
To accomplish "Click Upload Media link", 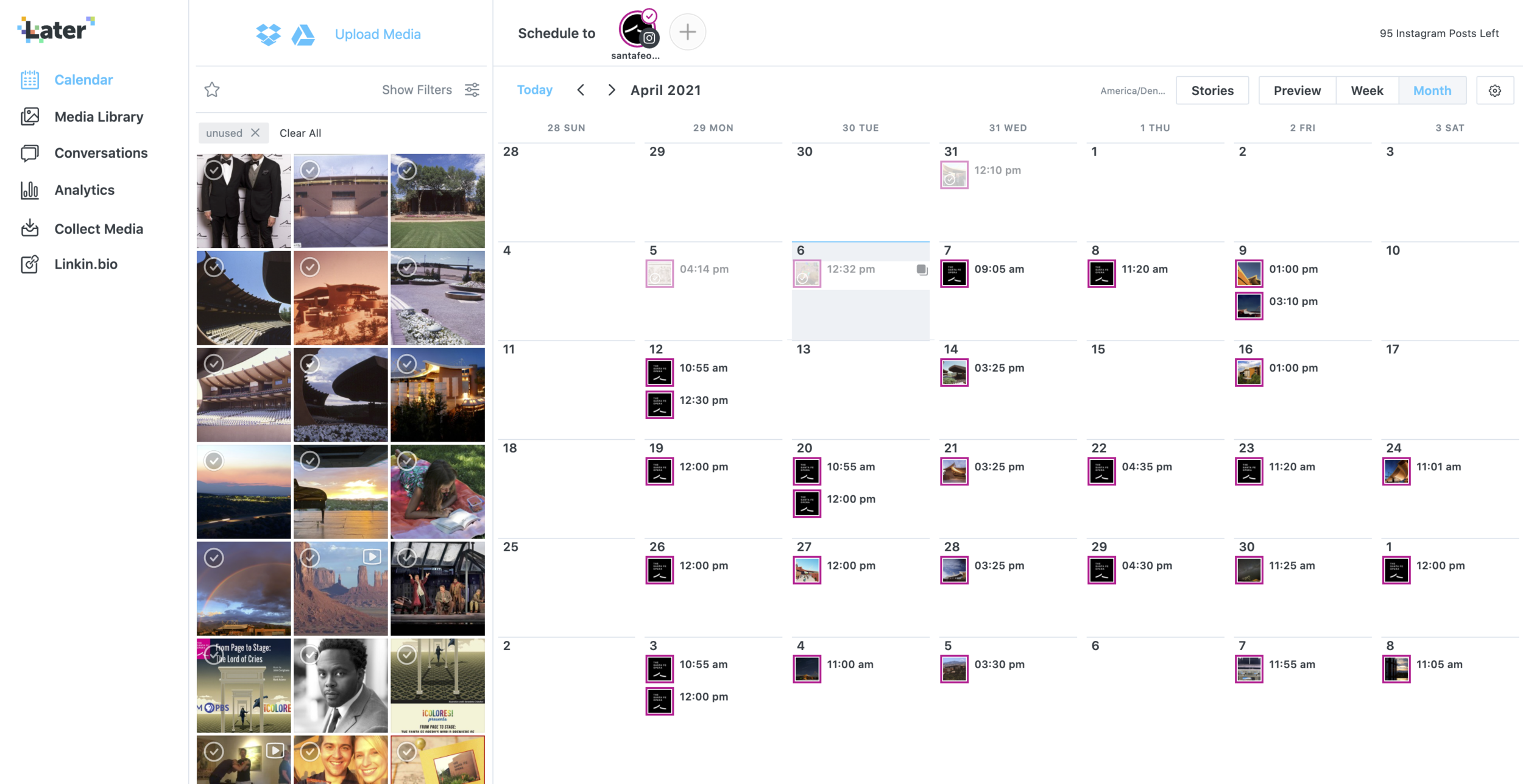I will coord(378,34).
